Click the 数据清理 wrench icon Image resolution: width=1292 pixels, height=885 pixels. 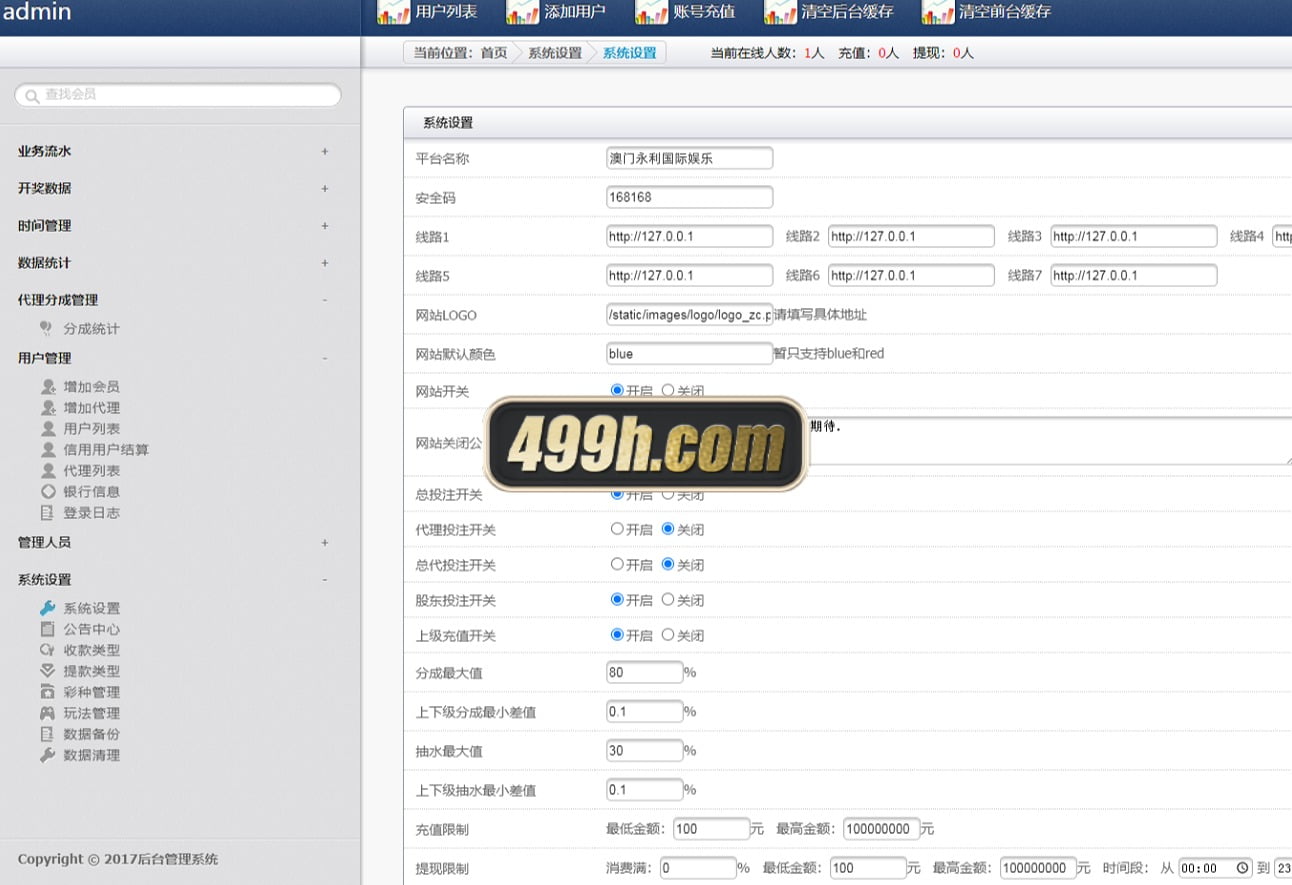(47, 755)
